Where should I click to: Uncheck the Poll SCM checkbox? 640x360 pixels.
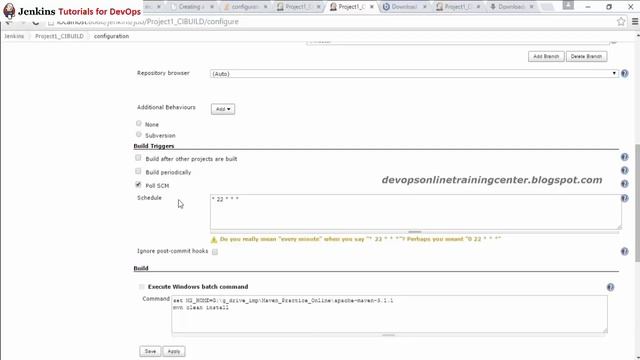click(138, 185)
